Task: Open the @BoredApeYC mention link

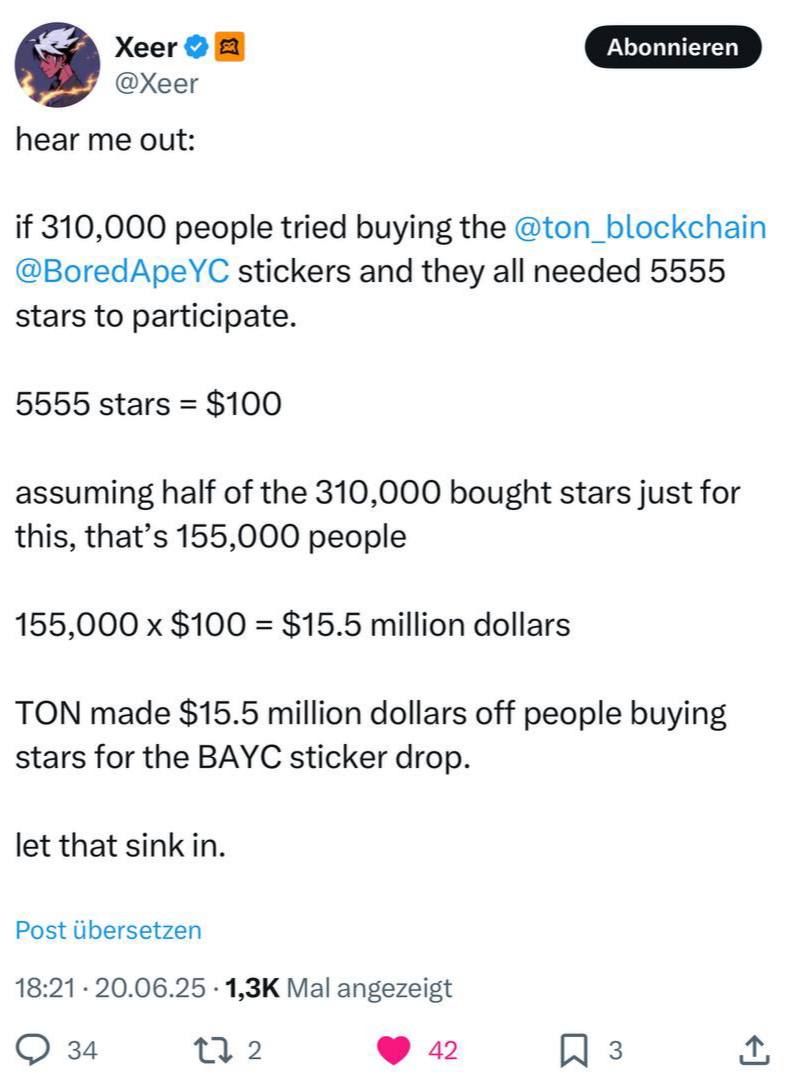Action: [123, 271]
